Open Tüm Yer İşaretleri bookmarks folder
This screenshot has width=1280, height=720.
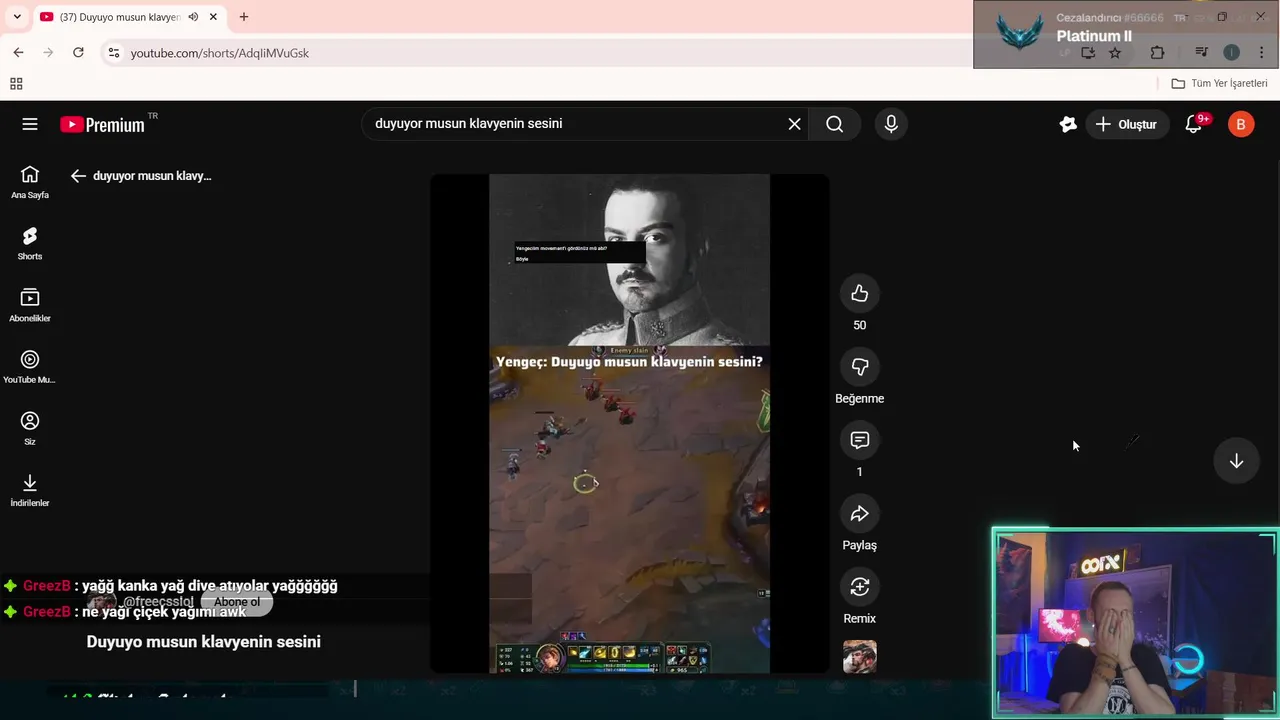(1219, 83)
